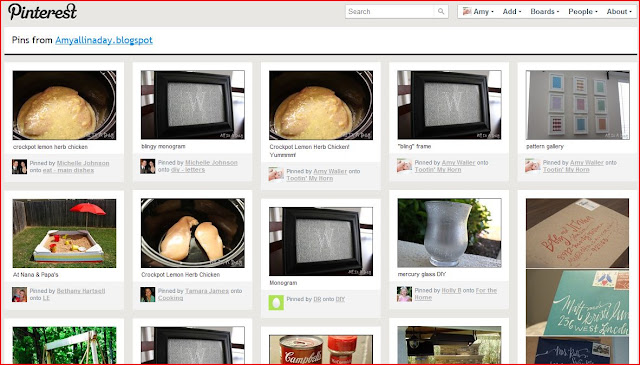Viewport: 640px width, 365px height.
Task: Click Amy Waller avatar on Yummmm pin
Action: [276, 174]
